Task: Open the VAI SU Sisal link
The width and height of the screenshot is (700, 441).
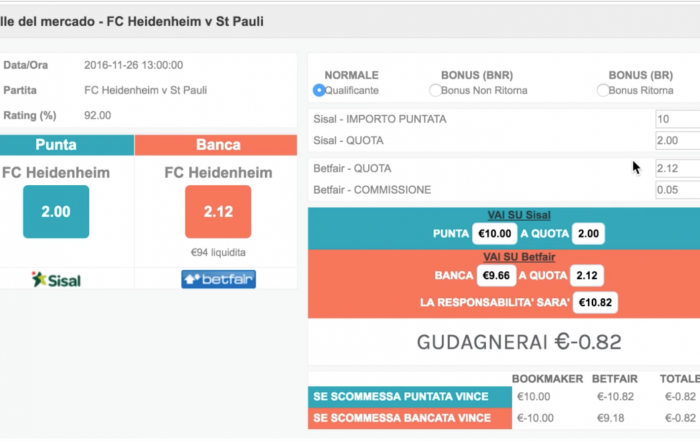Action: [519, 215]
